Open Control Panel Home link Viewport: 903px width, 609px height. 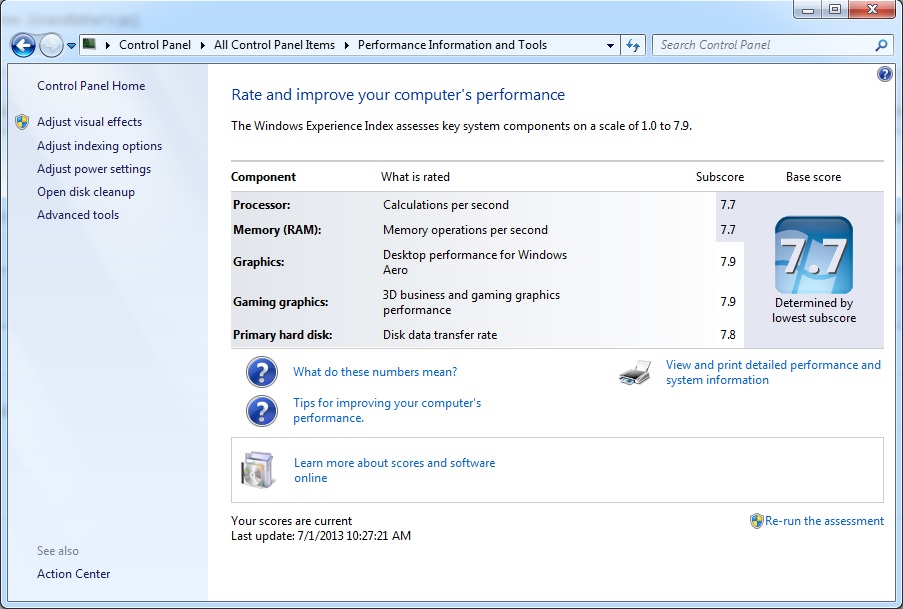(91, 86)
